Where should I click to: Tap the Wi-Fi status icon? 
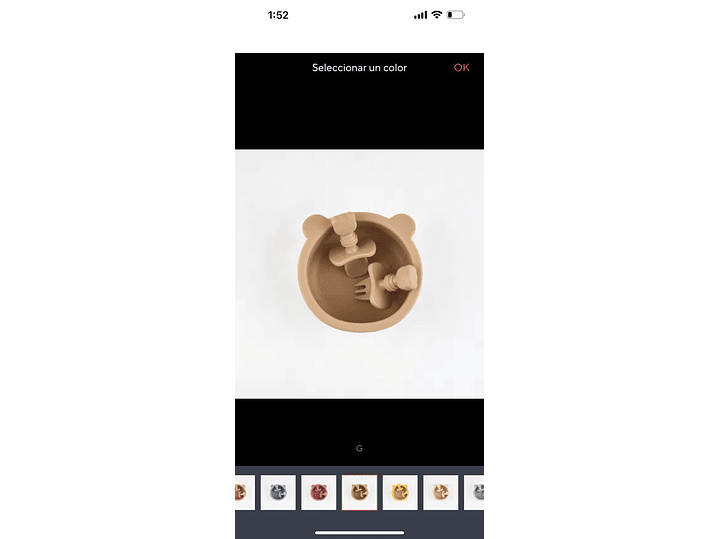click(437, 15)
